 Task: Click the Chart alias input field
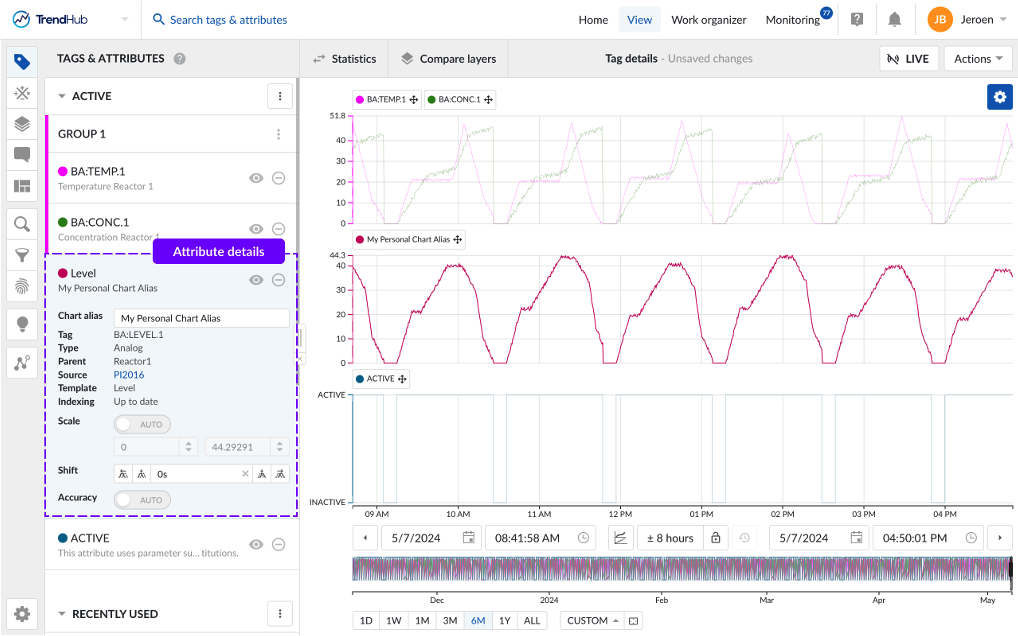click(x=201, y=318)
